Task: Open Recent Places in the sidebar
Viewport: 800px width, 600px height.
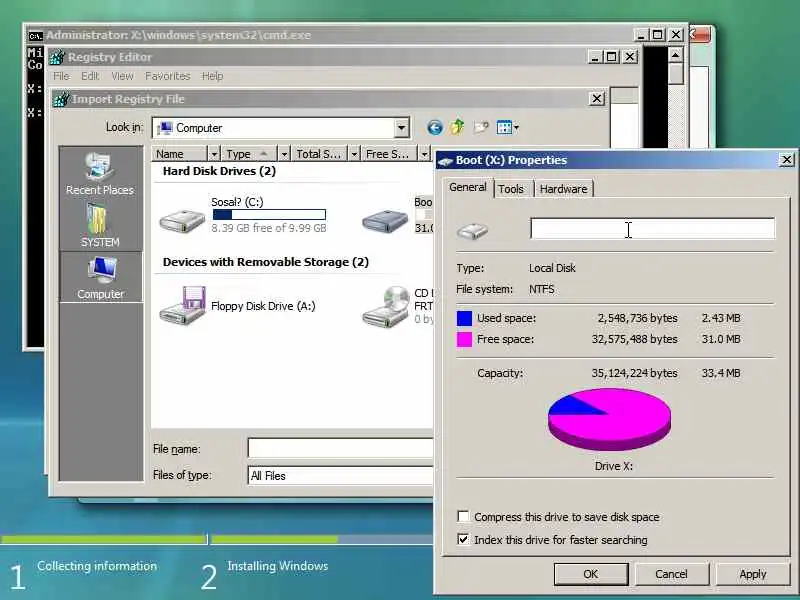Action: [100, 174]
